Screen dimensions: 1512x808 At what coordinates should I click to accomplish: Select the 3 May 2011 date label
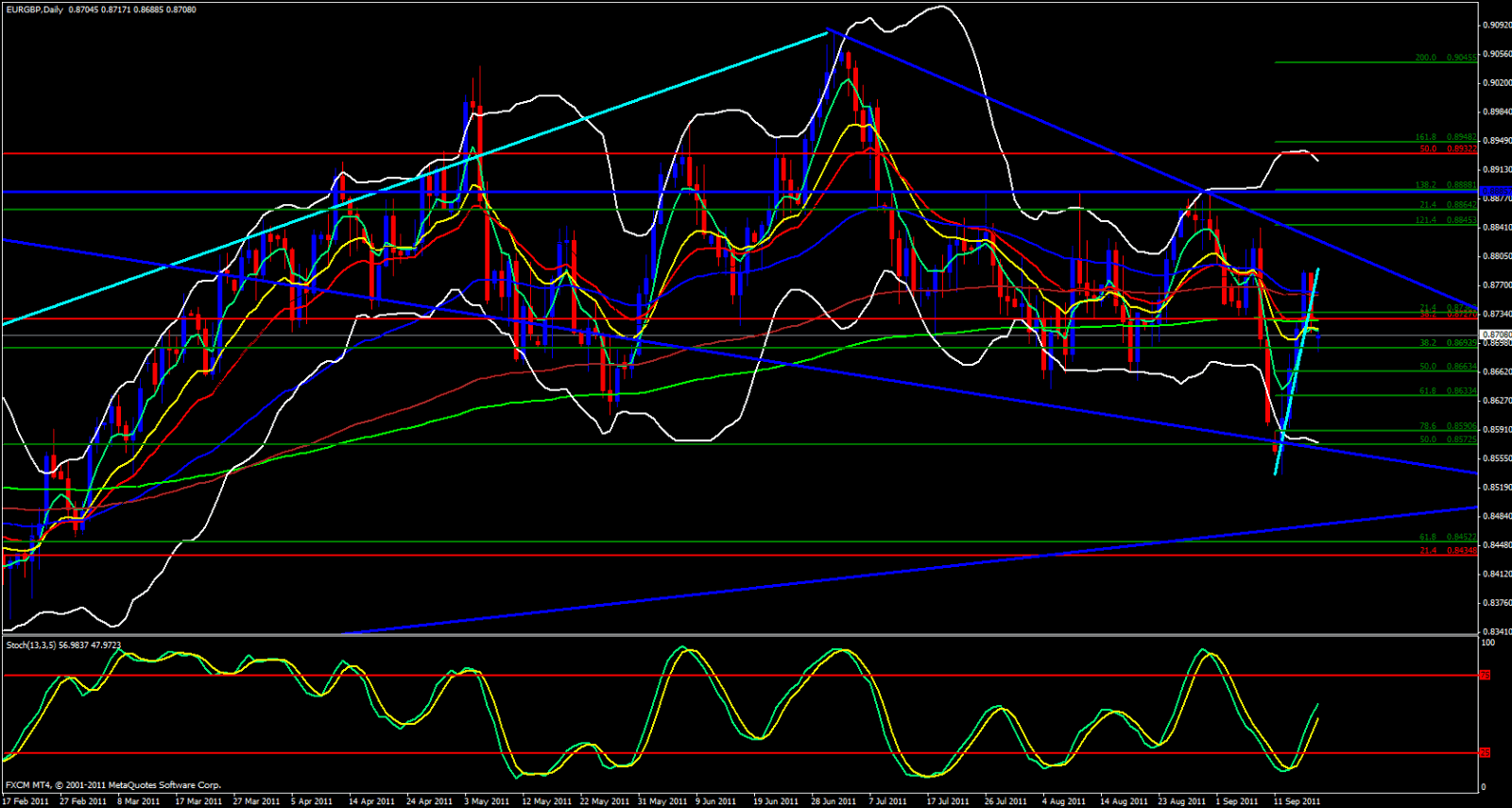[487, 801]
